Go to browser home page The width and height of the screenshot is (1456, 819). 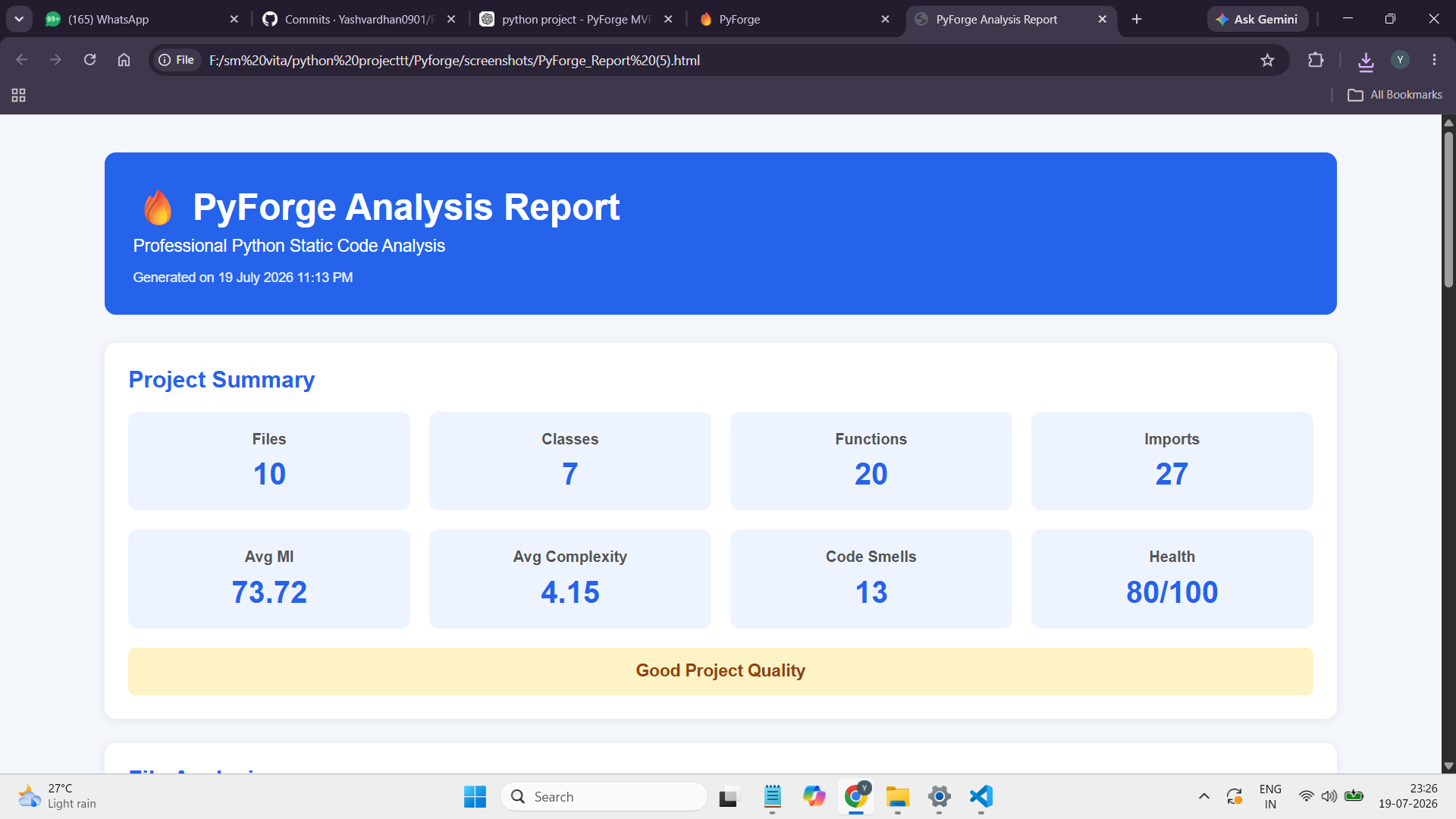124,60
